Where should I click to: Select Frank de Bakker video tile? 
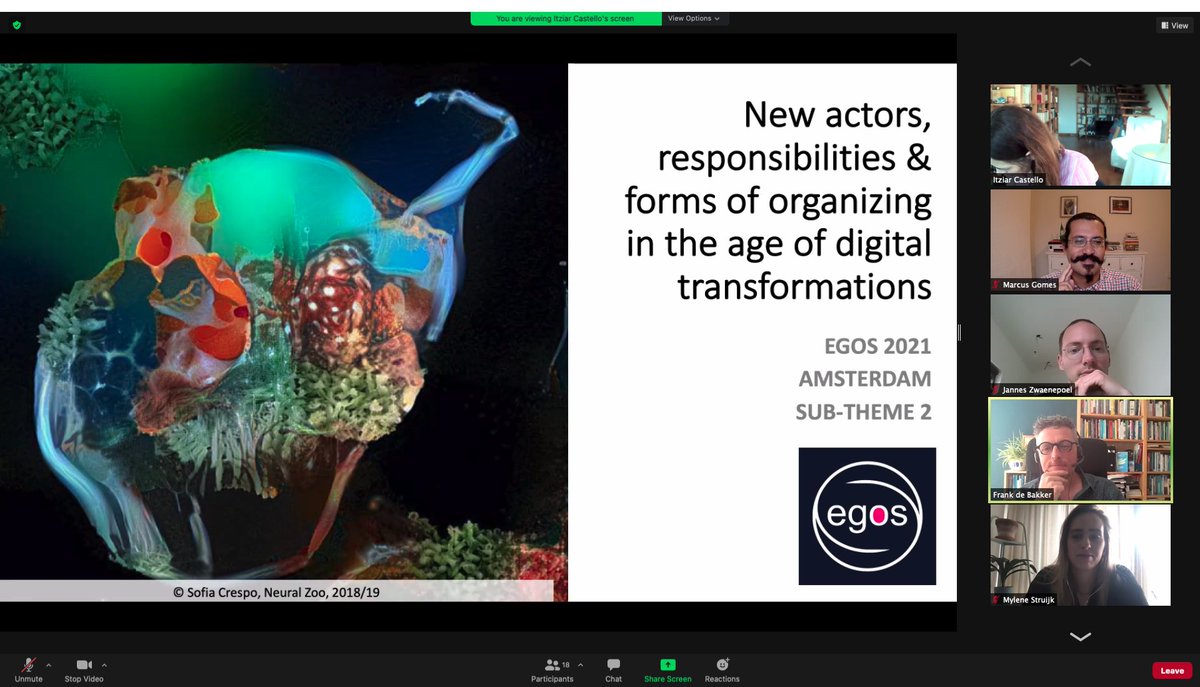tap(1080, 450)
